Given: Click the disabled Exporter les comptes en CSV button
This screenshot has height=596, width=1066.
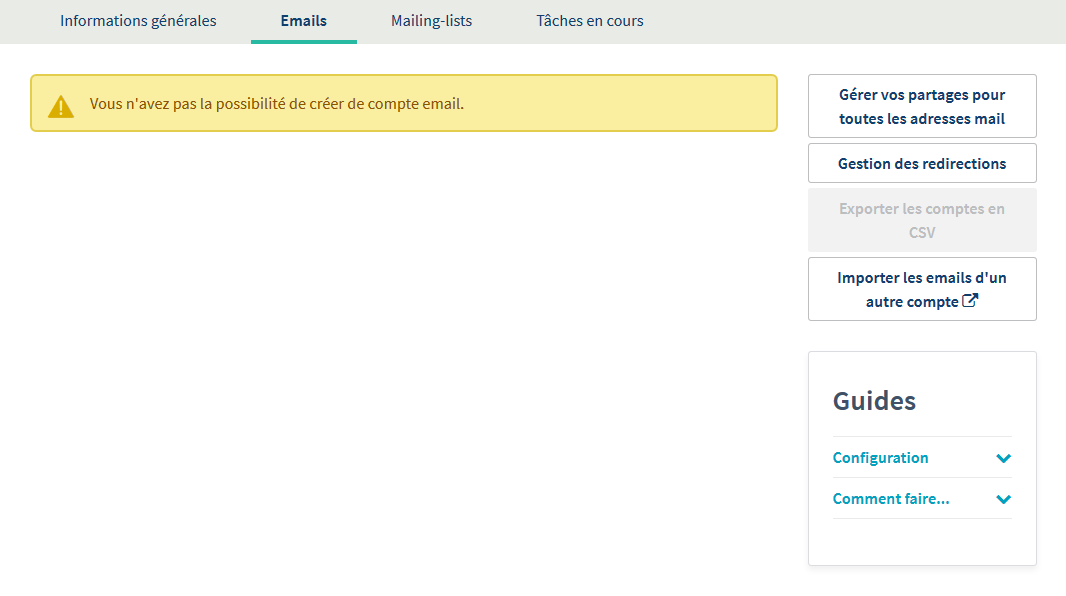Looking at the screenshot, I should (x=921, y=220).
